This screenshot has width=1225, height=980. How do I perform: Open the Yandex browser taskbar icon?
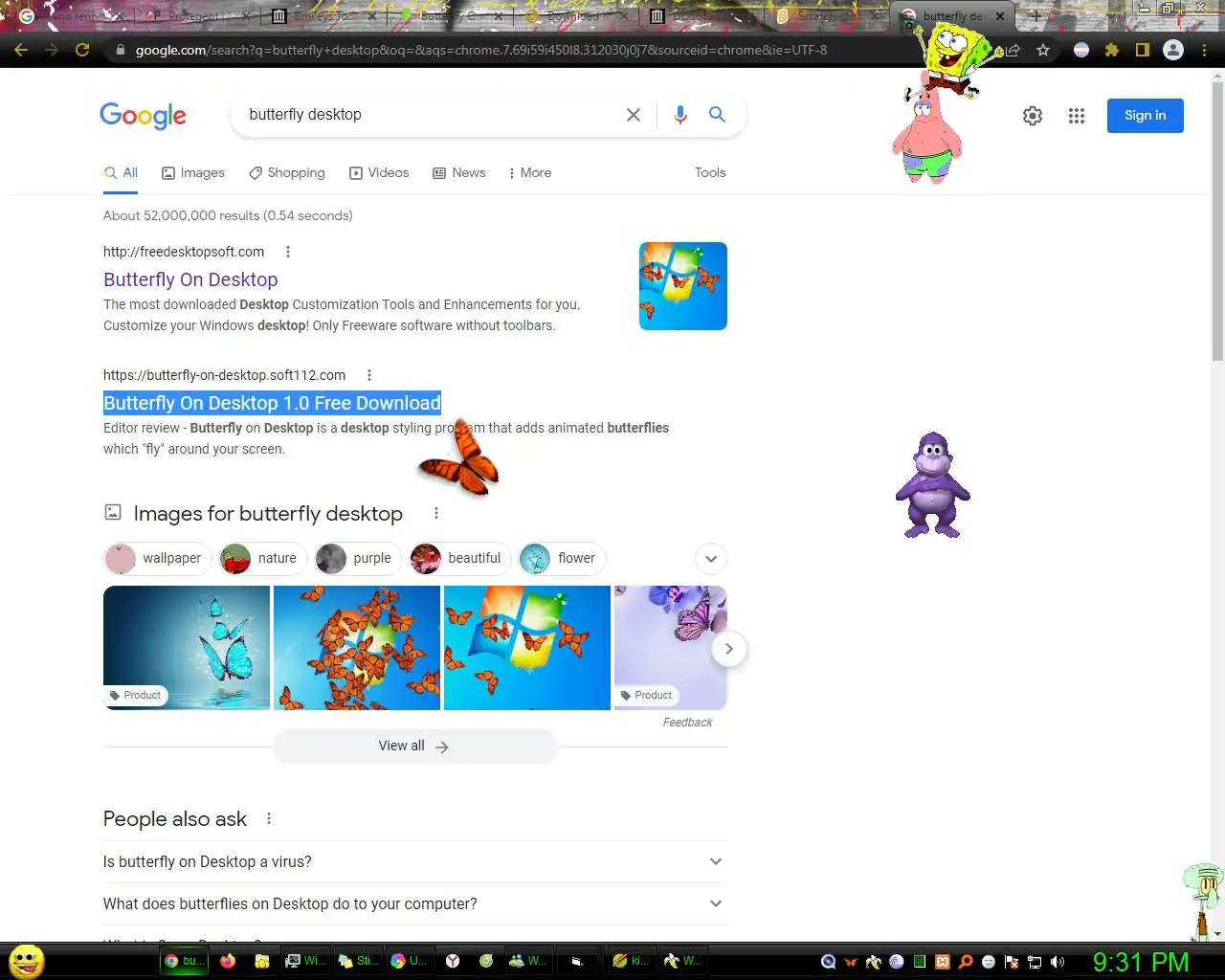coord(453,961)
